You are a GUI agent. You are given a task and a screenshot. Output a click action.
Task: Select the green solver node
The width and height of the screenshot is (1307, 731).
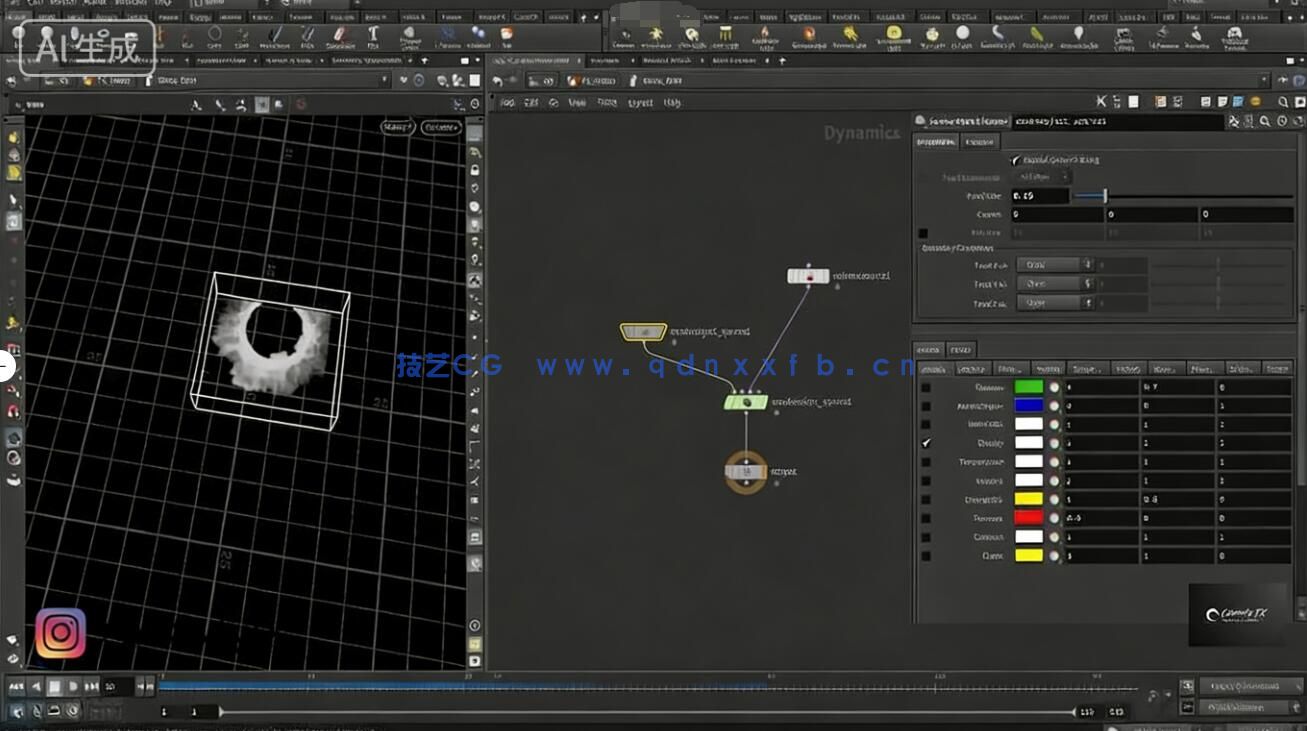[745, 402]
